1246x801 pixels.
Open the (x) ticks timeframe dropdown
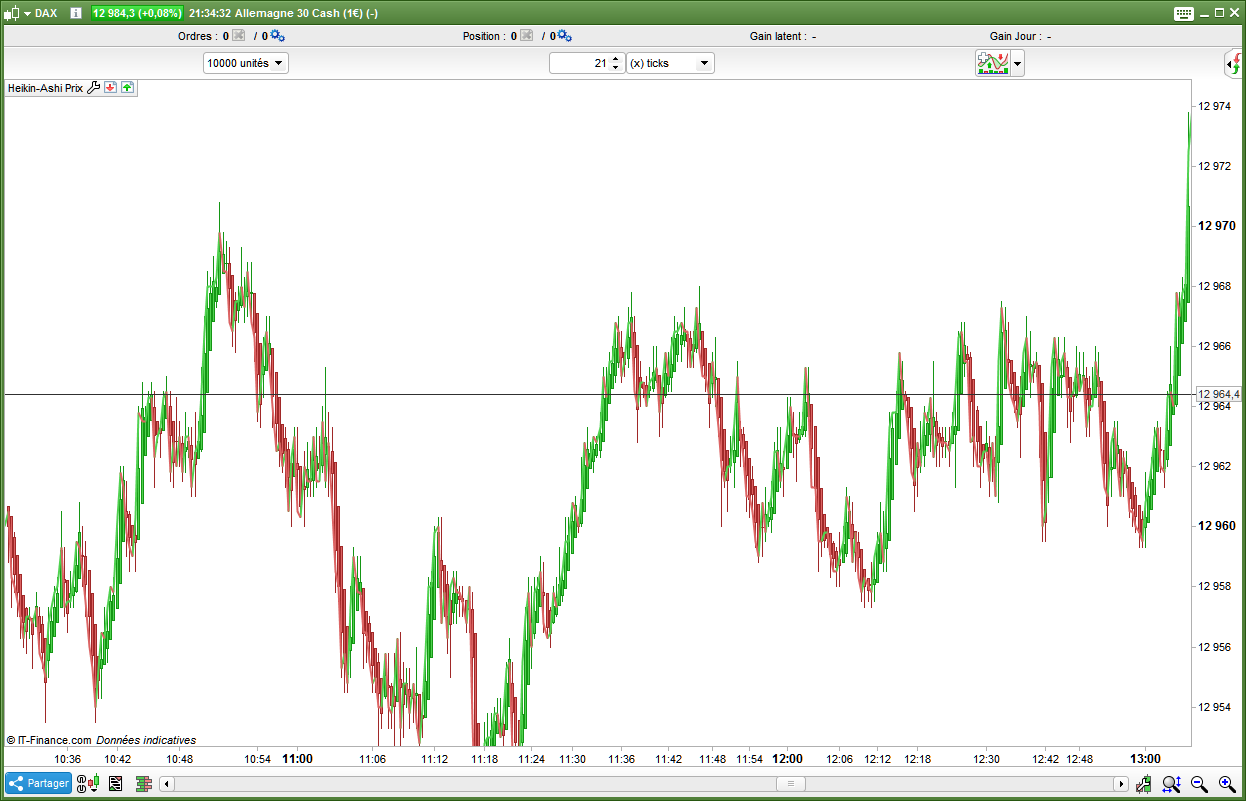click(670, 63)
